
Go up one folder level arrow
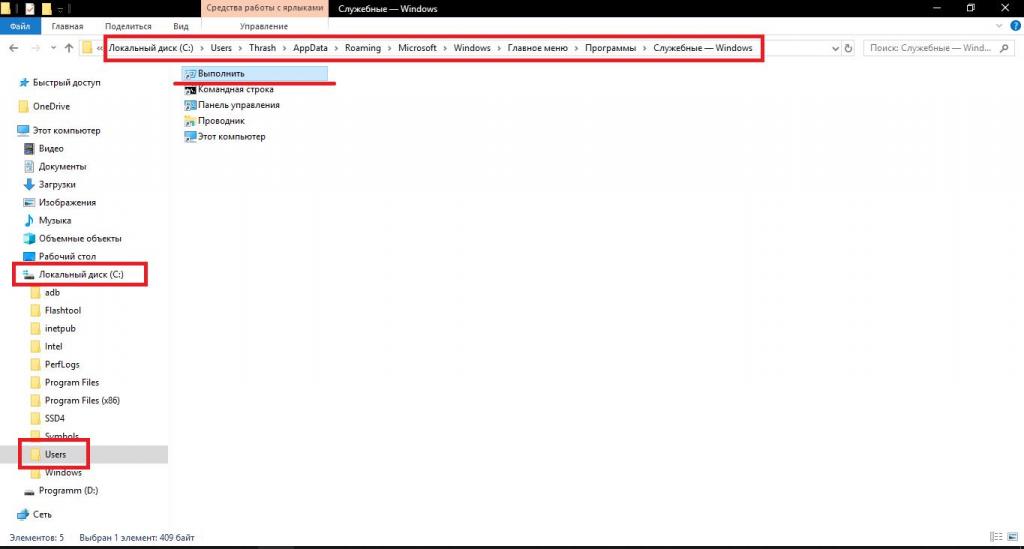[x=69, y=48]
